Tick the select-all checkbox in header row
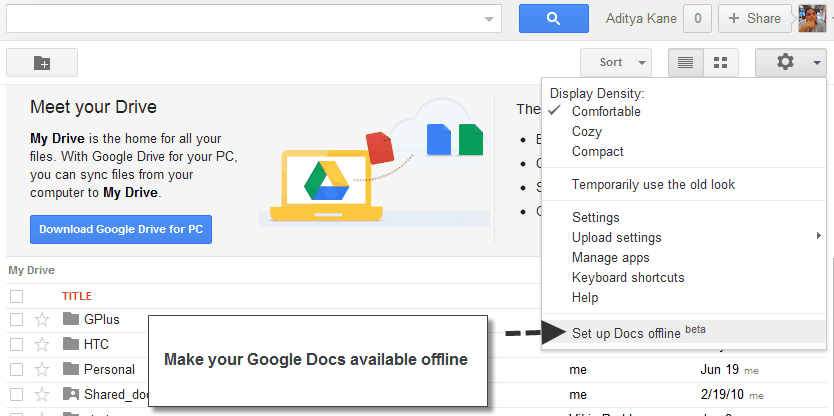 [x=16, y=296]
